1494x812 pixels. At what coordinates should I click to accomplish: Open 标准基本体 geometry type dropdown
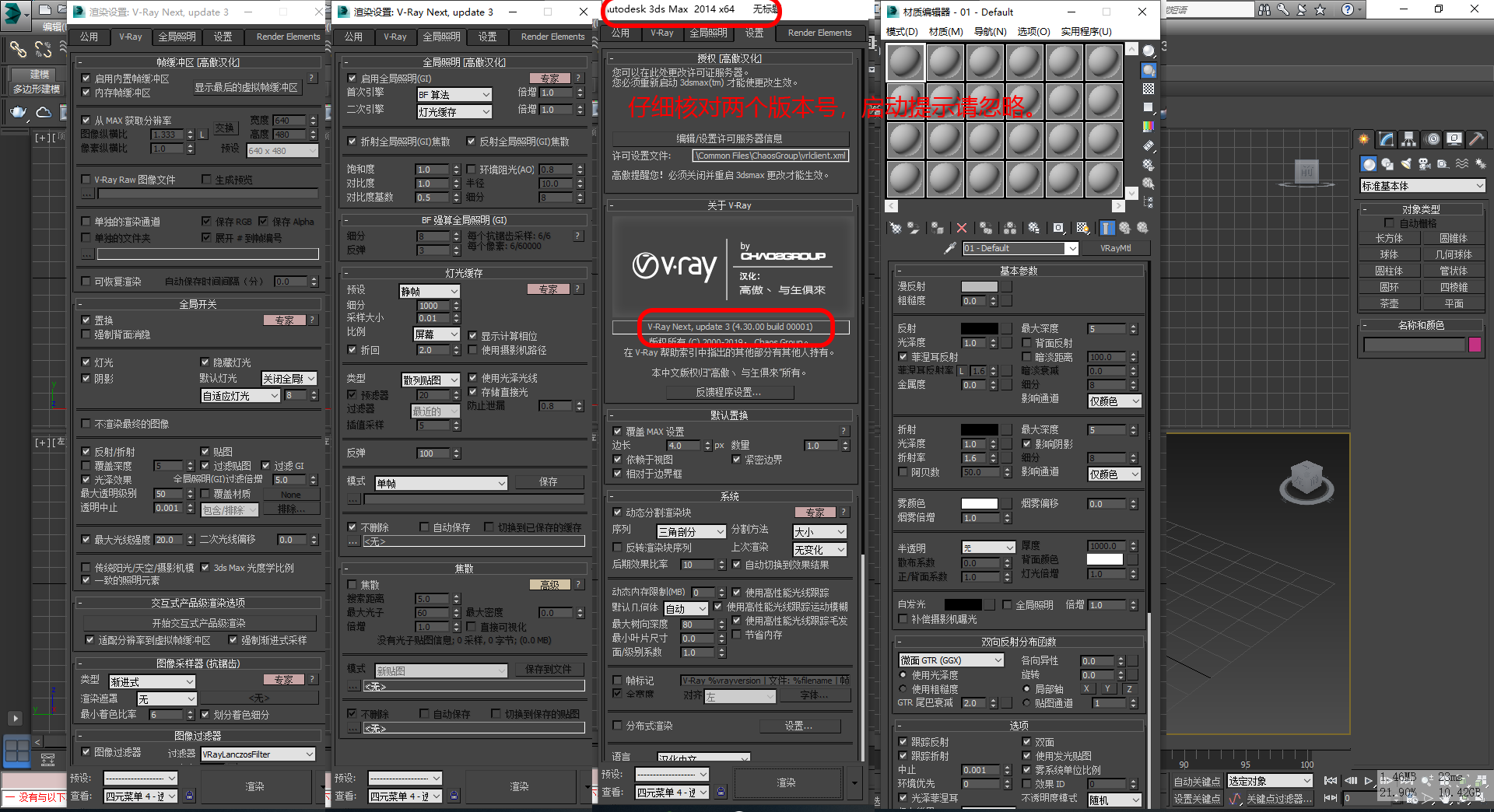[1422, 186]
